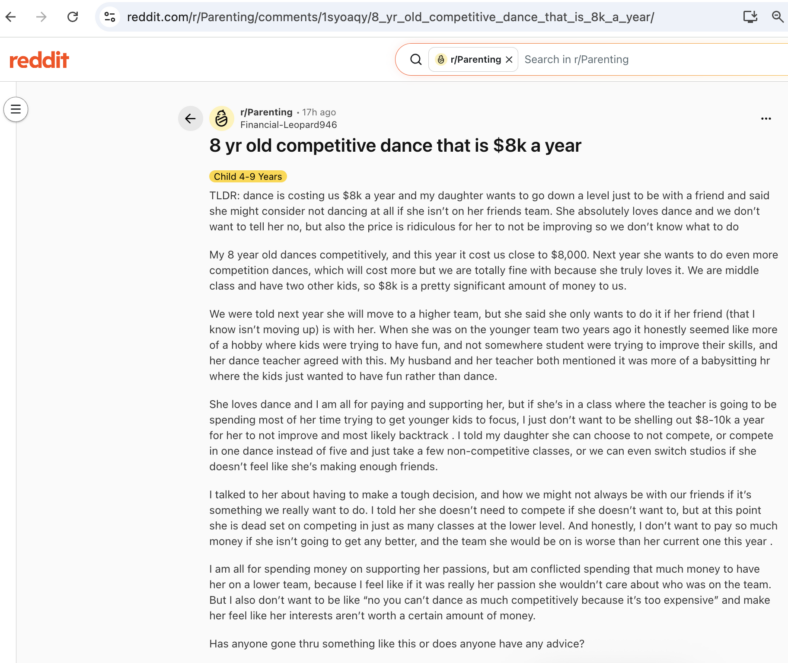Reload the page with refresh icon

tap(72, 17)
